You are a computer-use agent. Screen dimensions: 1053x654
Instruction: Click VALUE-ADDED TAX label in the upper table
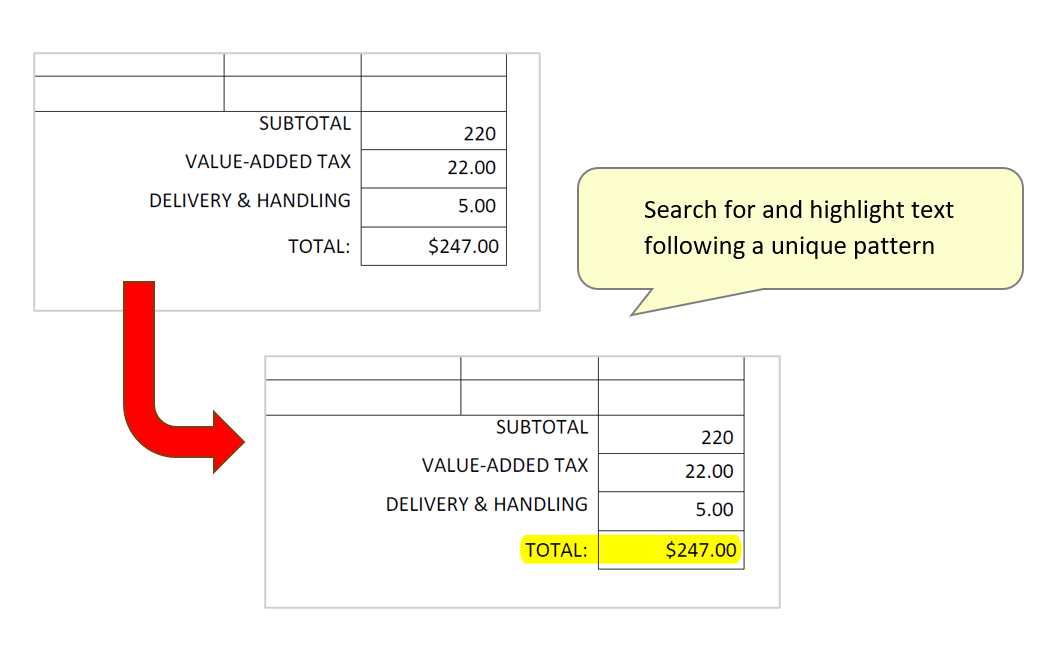(x=268, y=162)
